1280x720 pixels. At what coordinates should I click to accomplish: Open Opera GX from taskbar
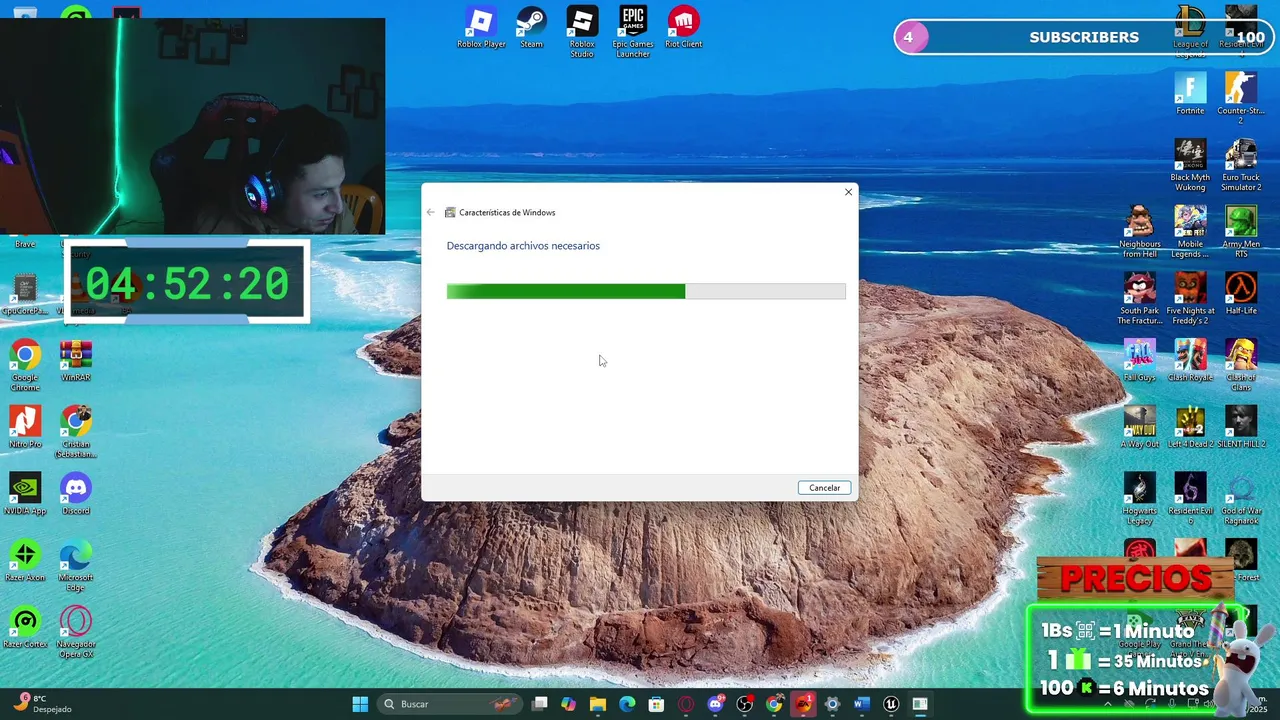pyautogui.click(x=686, y=704)
